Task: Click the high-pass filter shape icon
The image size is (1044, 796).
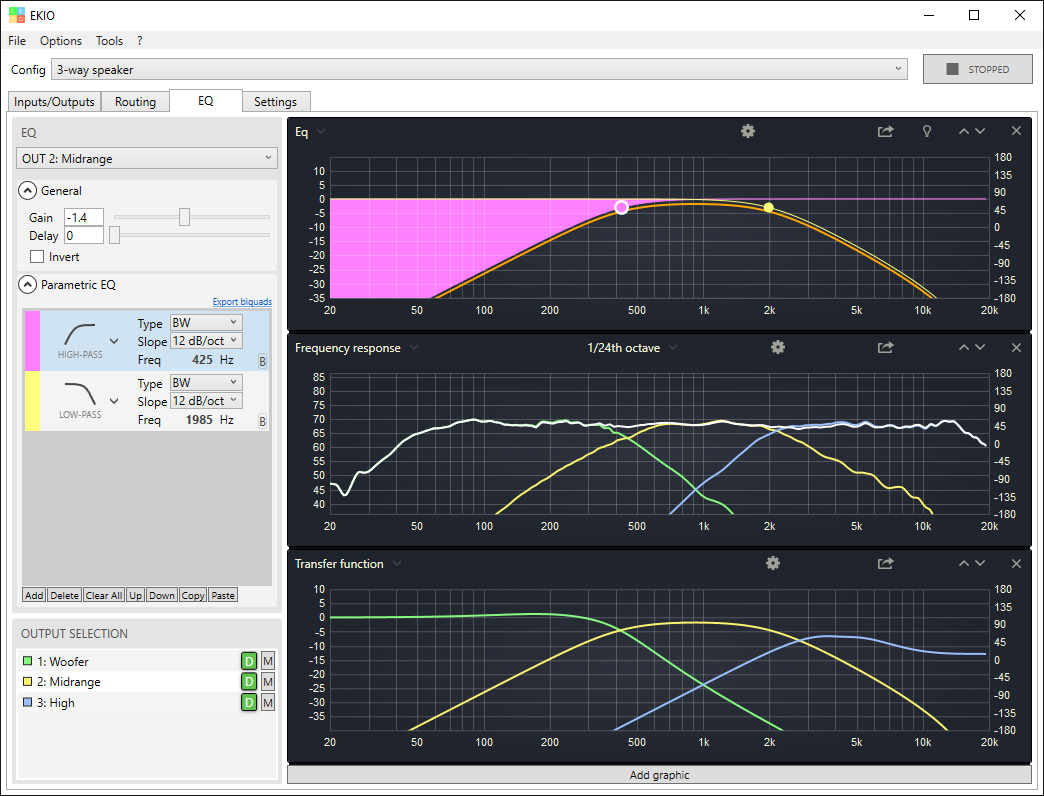Action: click(79, 335)
